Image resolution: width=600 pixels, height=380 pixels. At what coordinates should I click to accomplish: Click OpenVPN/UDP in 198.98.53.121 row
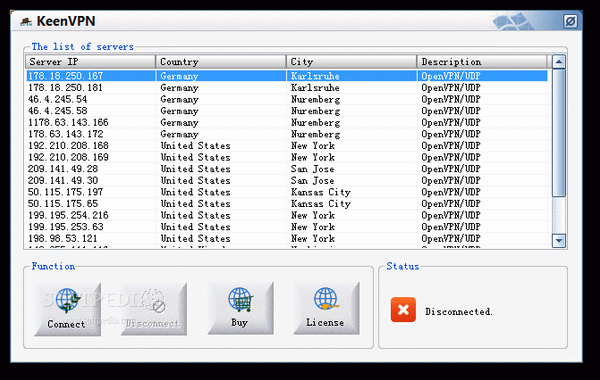(451, 238)
